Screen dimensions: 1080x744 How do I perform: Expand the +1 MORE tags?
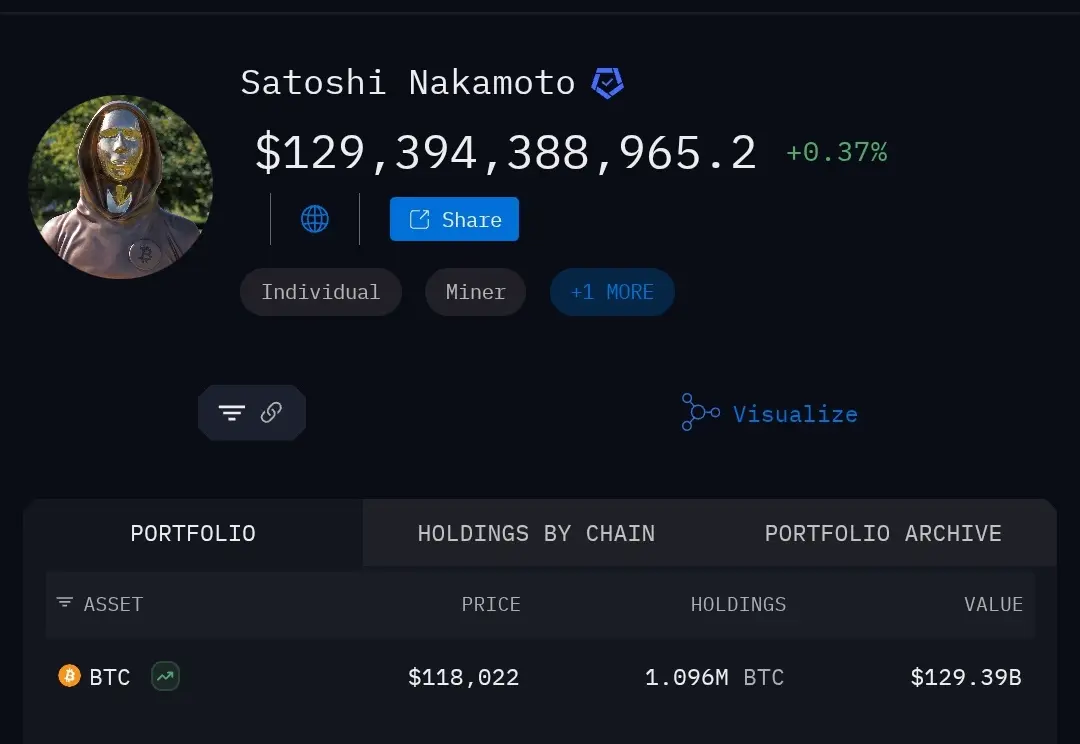(x=612, y=292)
